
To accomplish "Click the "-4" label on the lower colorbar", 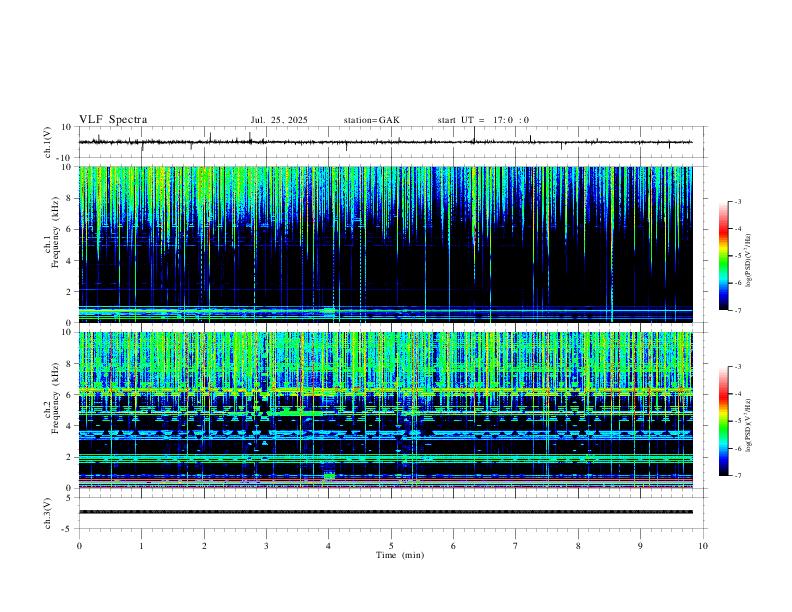I will click(737, 394).
